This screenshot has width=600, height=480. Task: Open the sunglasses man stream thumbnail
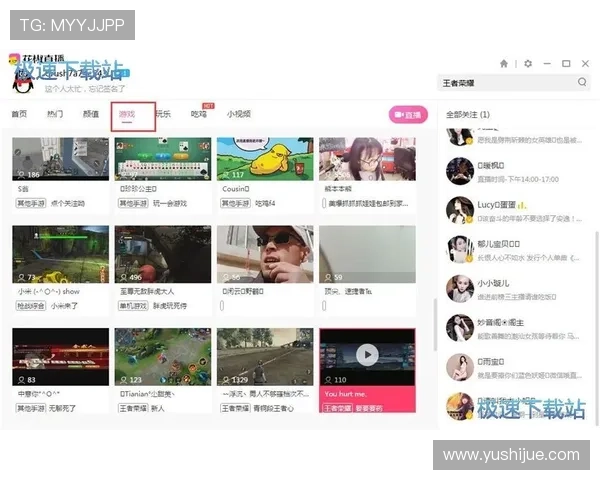tap(265, 254)
